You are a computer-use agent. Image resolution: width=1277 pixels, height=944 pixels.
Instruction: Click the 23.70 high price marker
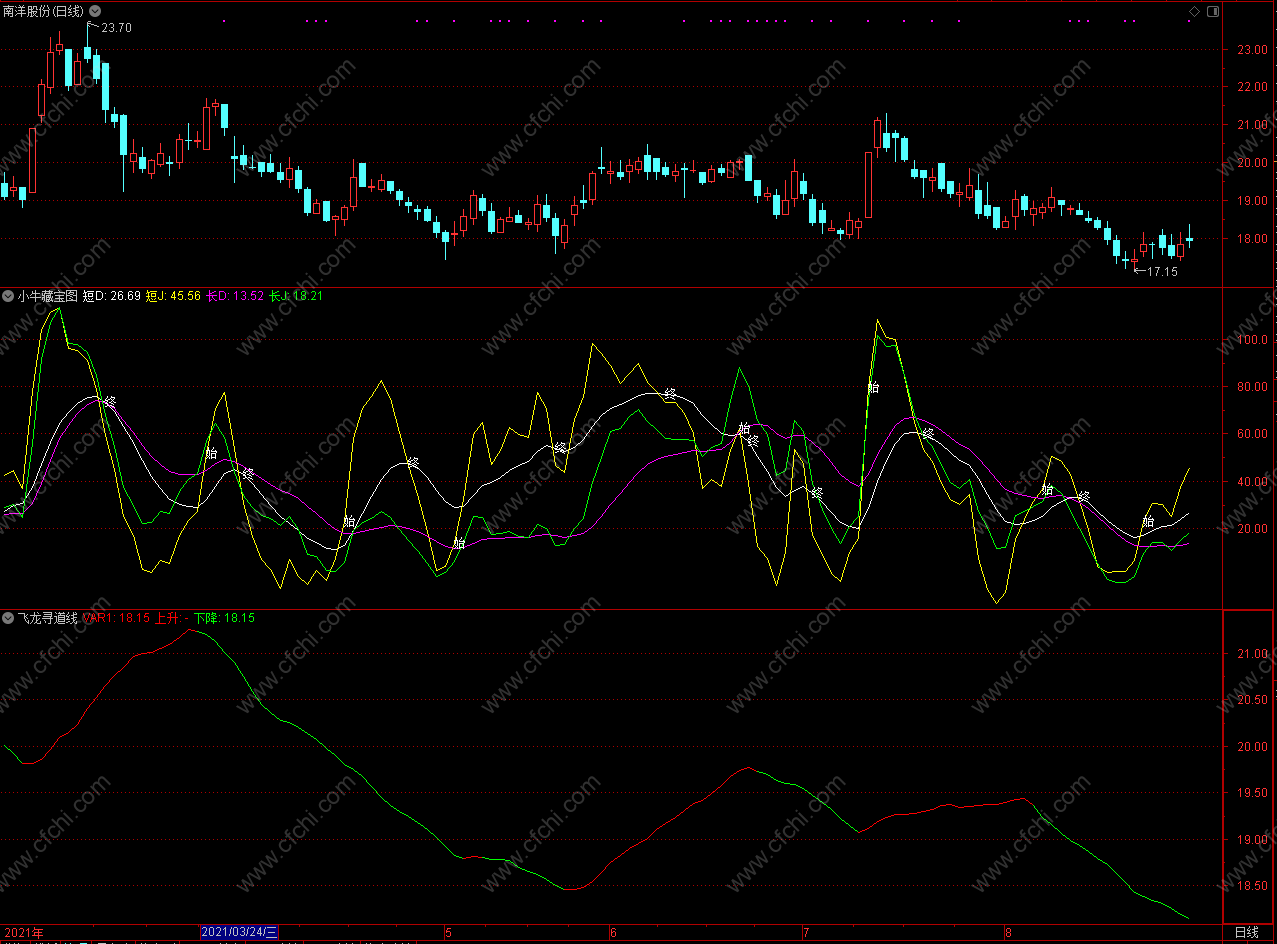click(x=117, y=28)
